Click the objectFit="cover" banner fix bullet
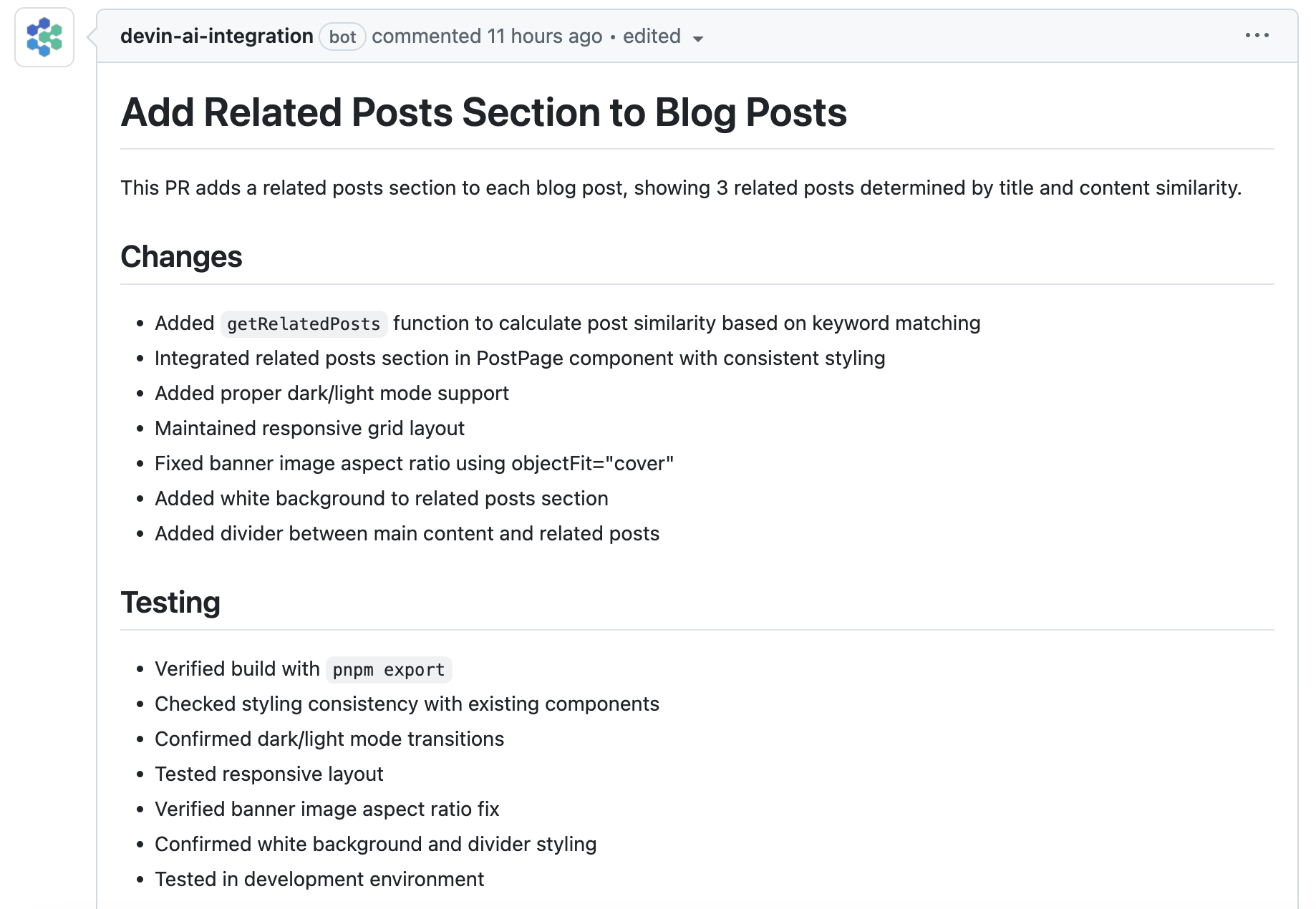 414,463
